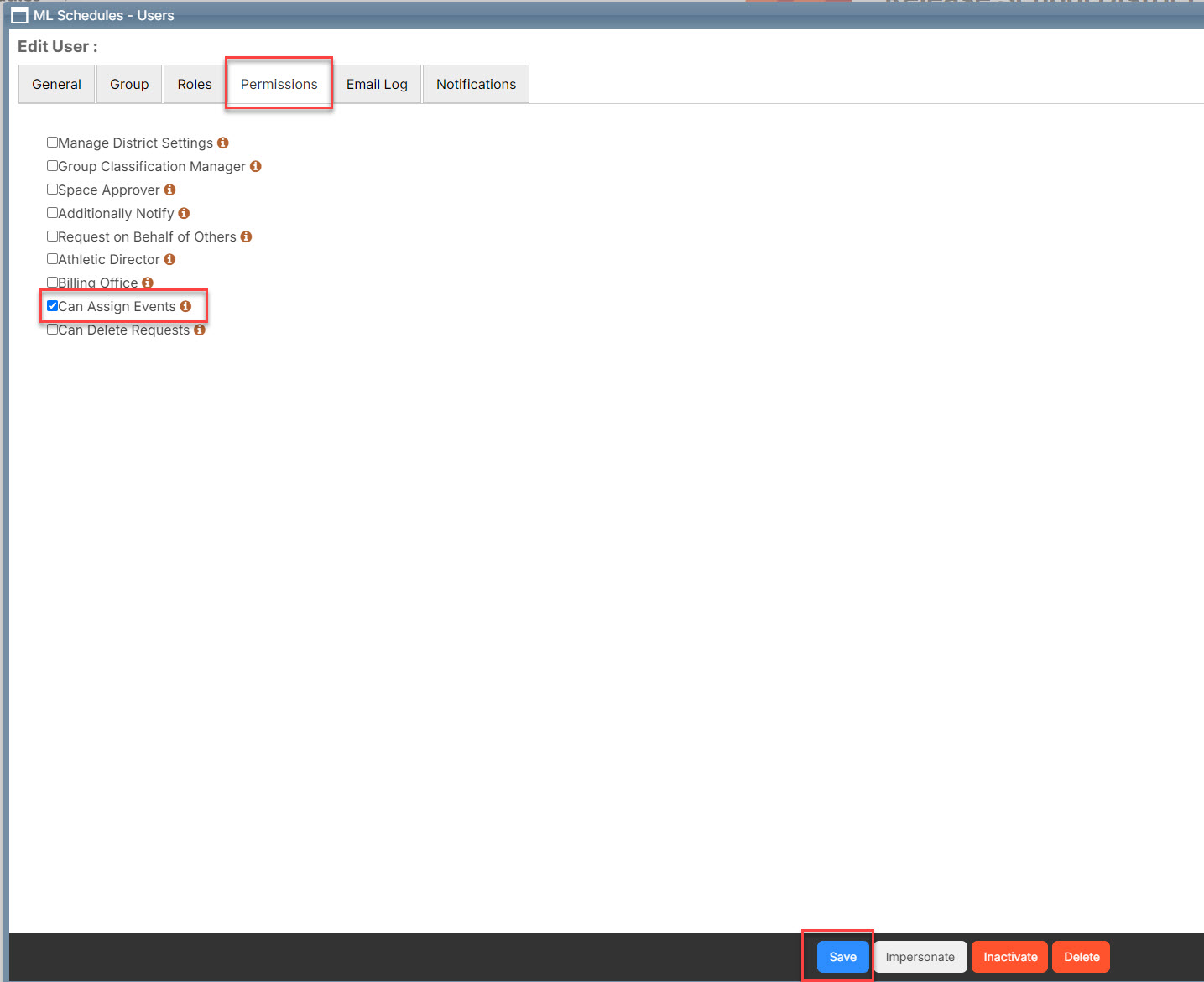Uncheck the Can Assign Events checkbox
Viewport: 1204px width, 982px height.
coord(52,305)
